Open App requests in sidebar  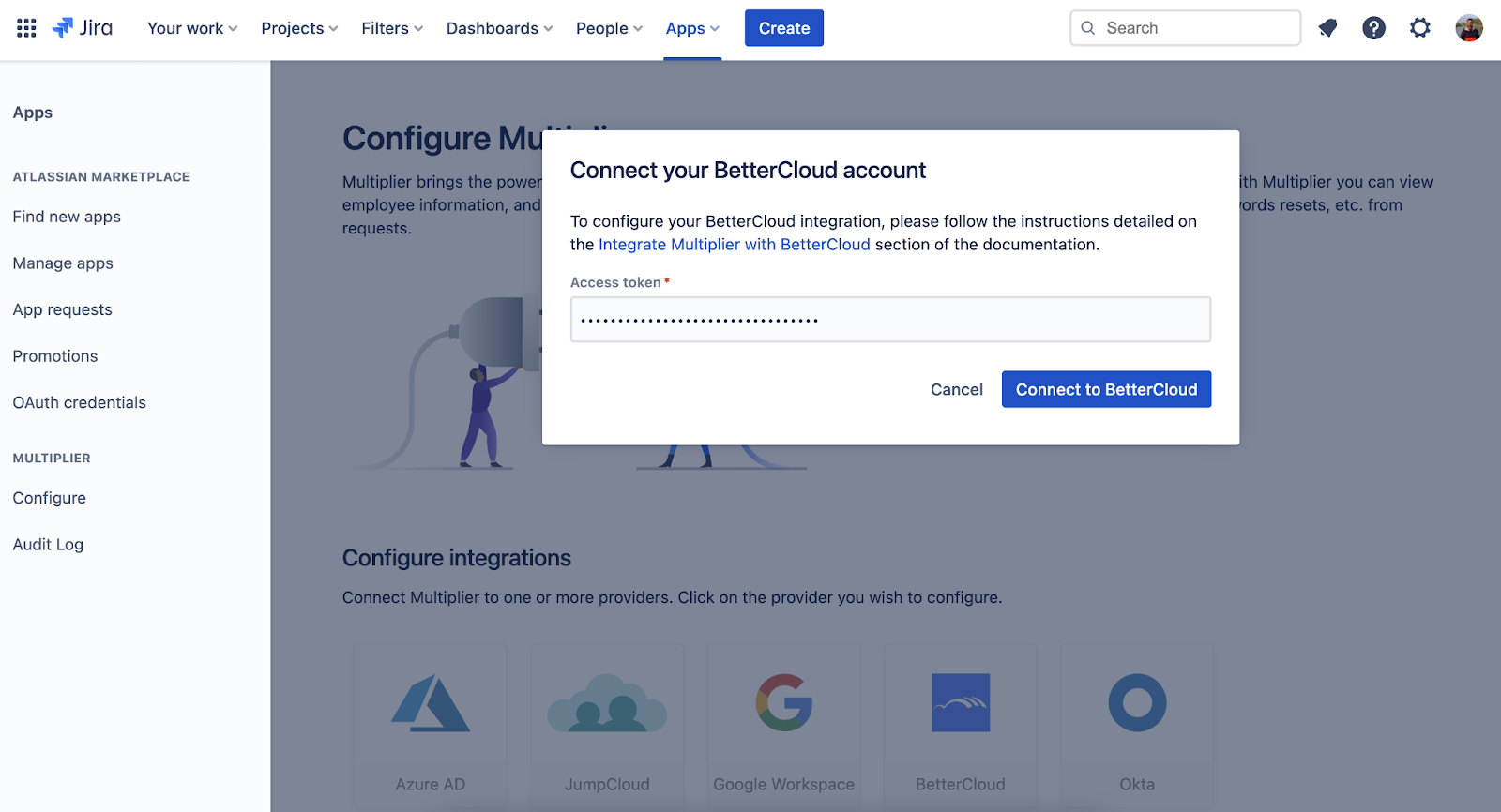pyautogui.click(x=62, y=309)
